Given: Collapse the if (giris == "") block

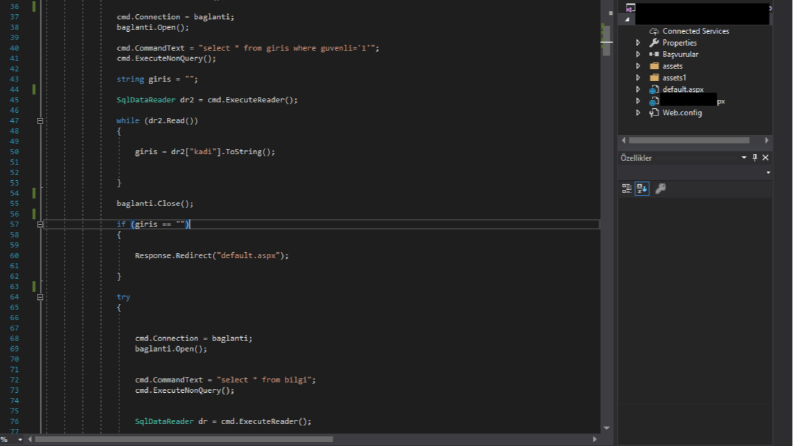Looking at the screenshot, I should [40, 225].
